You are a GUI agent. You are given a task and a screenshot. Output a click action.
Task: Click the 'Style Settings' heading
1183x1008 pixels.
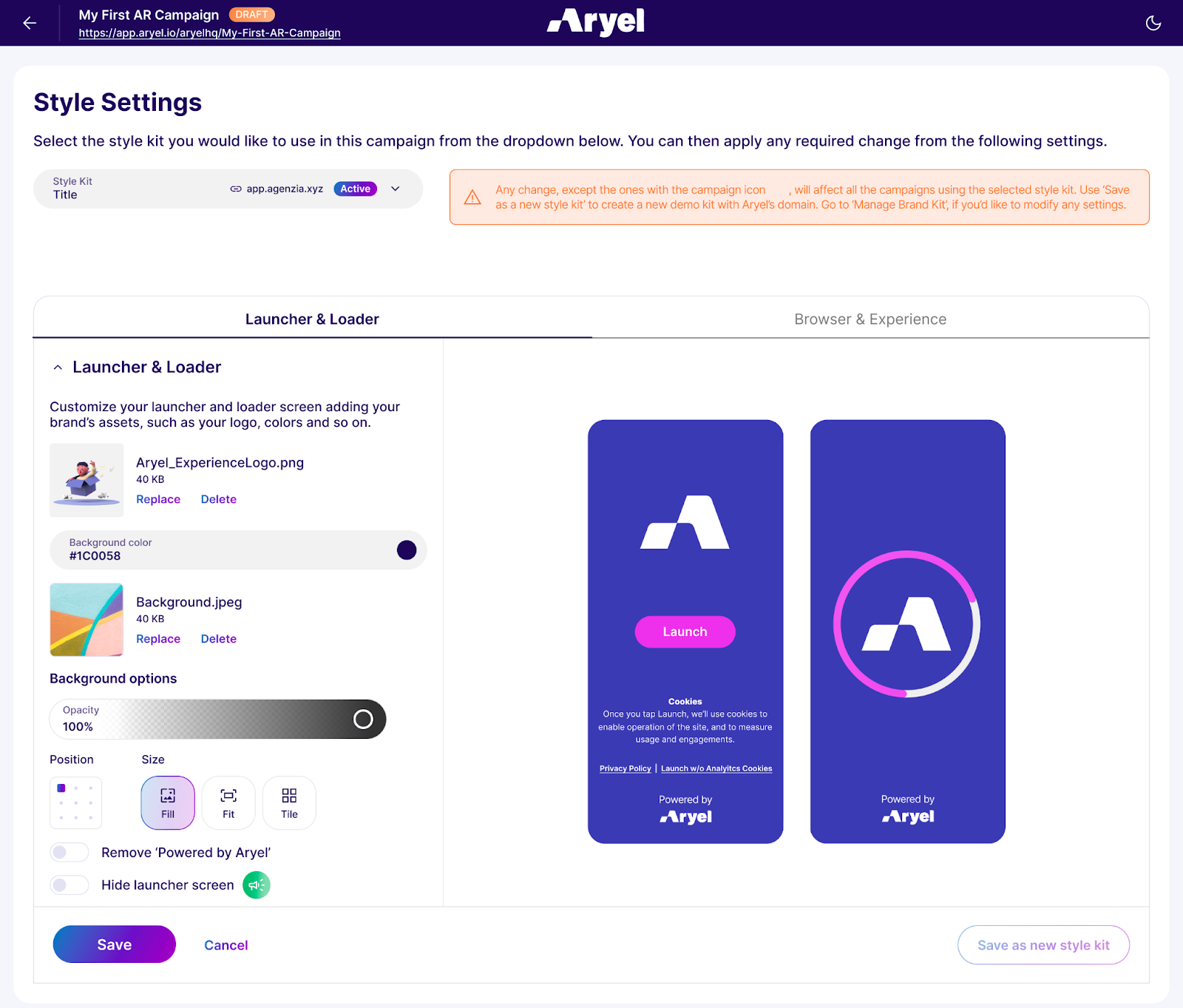tap(118, 102)
